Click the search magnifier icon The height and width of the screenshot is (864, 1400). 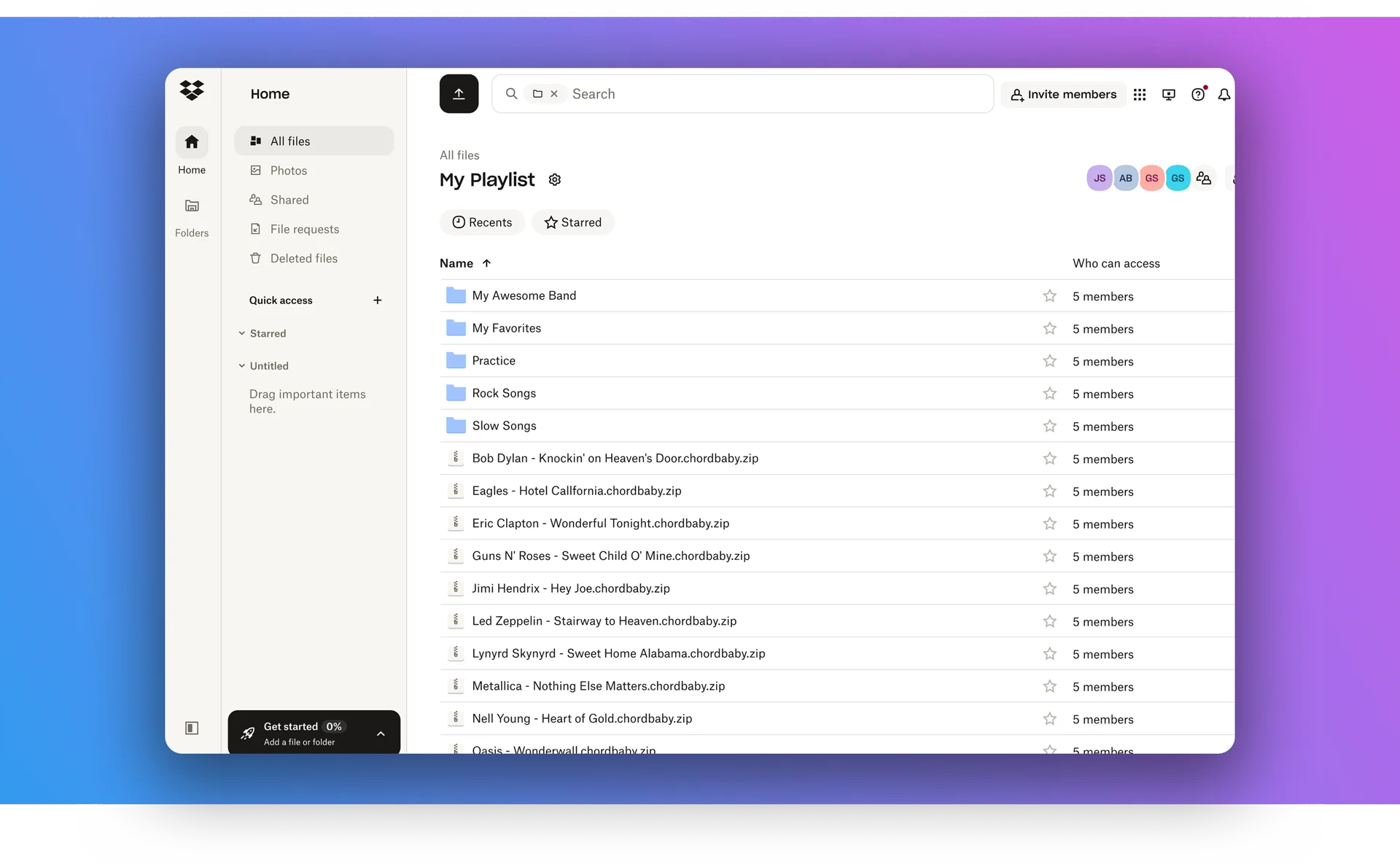coord(511,93)
